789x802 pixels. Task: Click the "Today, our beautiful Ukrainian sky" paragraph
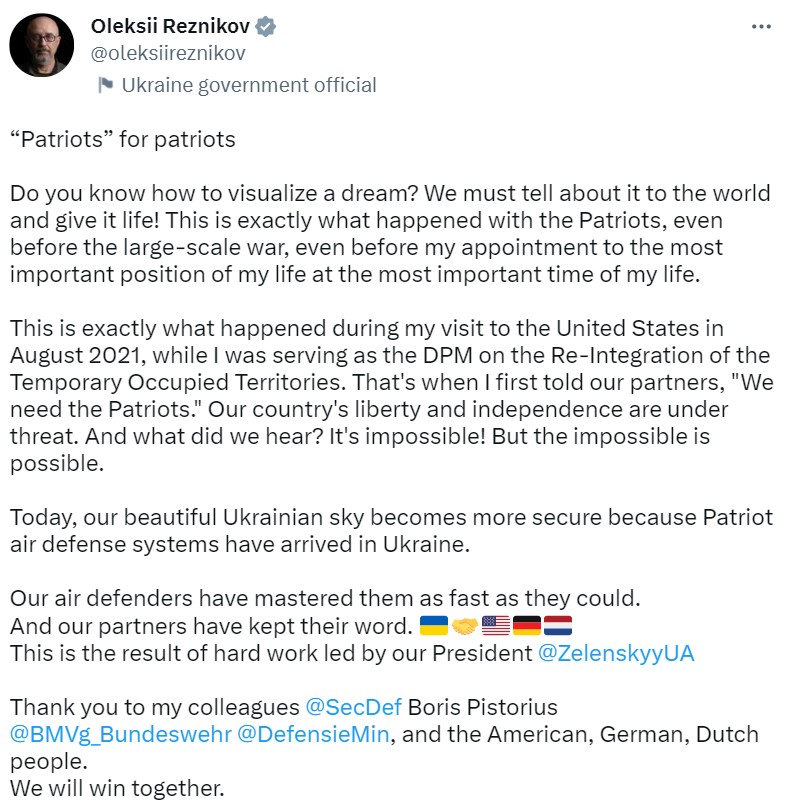(390, 530)
